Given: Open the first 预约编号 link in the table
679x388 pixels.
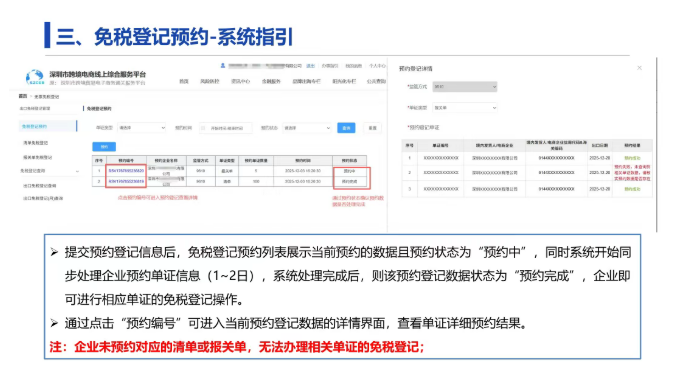Looking at the screenshot, I should pyautogui.click(x=126, y=171).
